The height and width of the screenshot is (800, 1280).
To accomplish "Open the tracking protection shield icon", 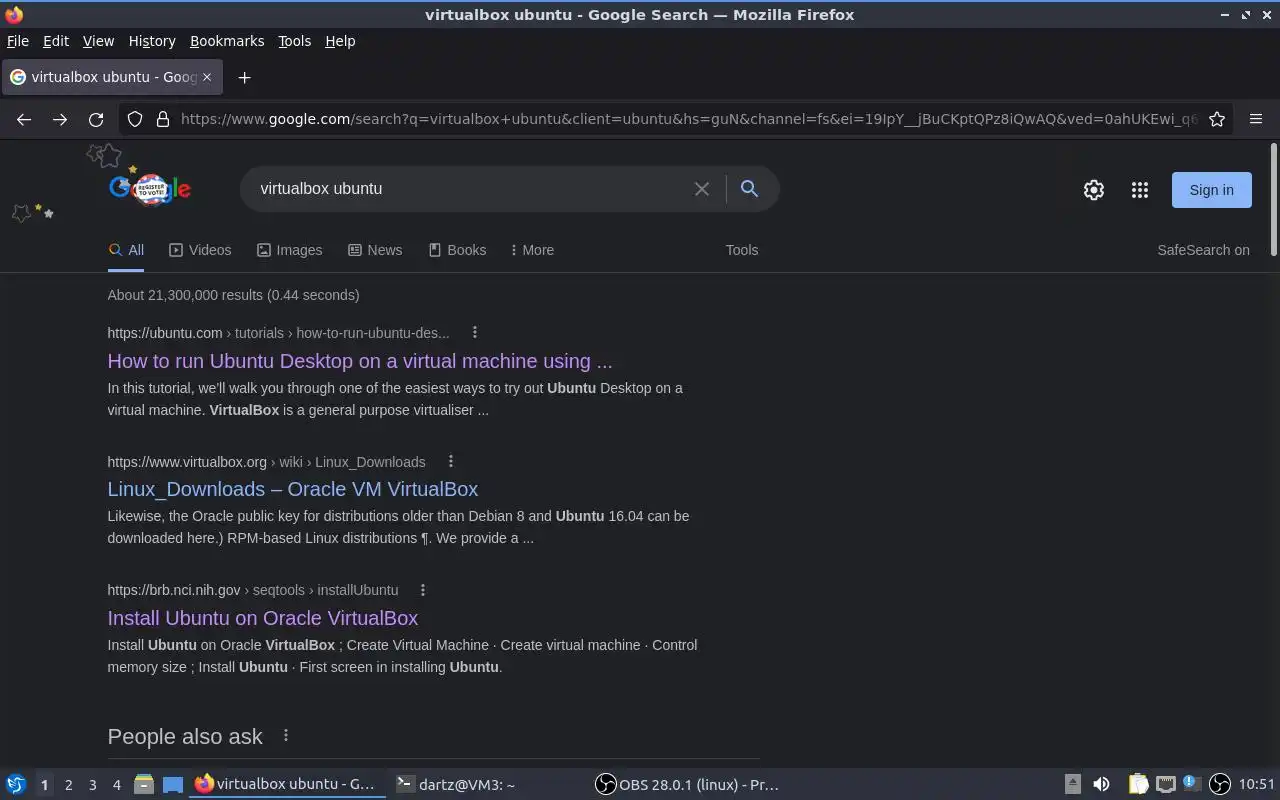I will pos(135,119).
